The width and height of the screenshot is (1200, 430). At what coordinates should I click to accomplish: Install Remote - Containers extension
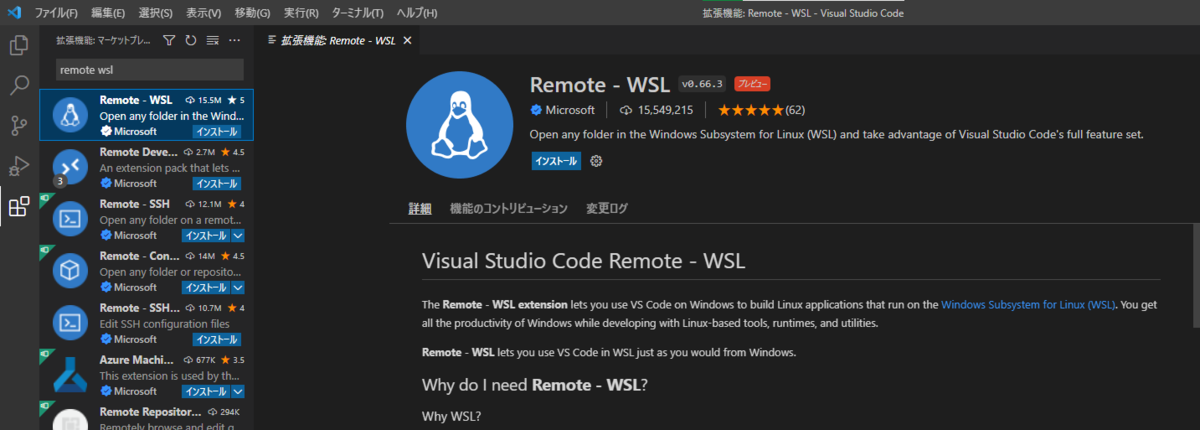point(206,287)
